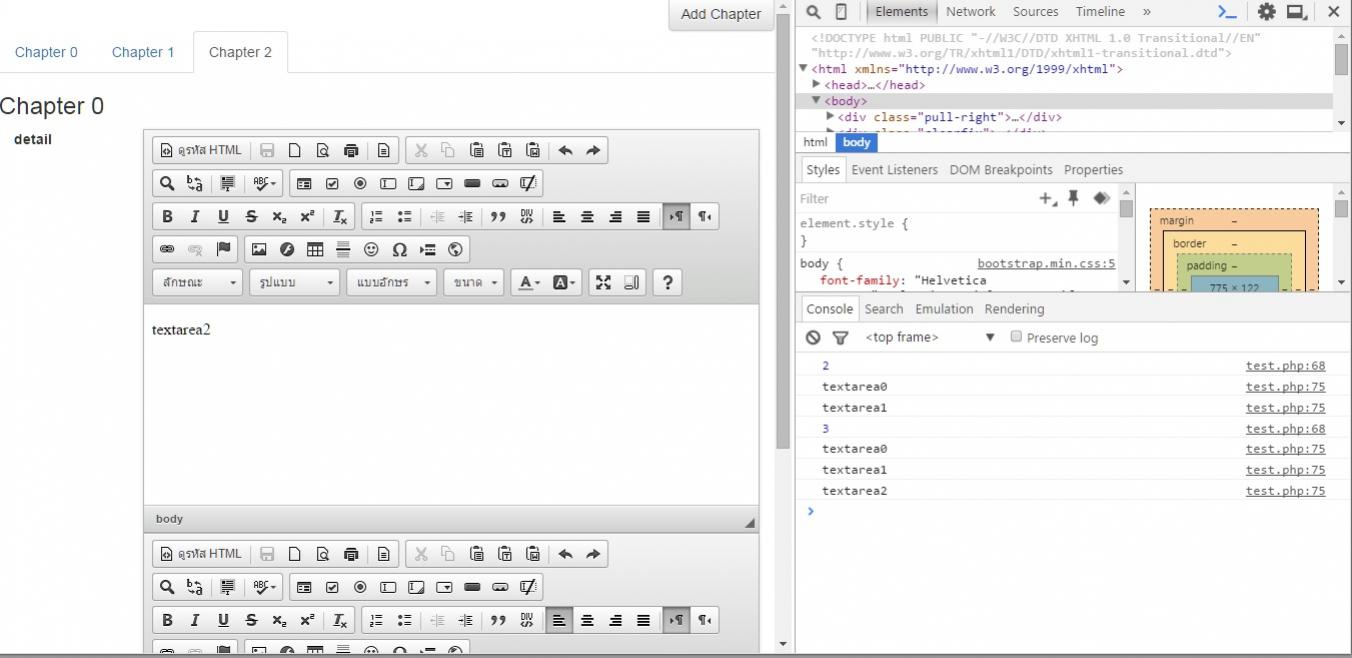
Task: Expand the head node in Elements tree
Action: [x=817, y=85]
